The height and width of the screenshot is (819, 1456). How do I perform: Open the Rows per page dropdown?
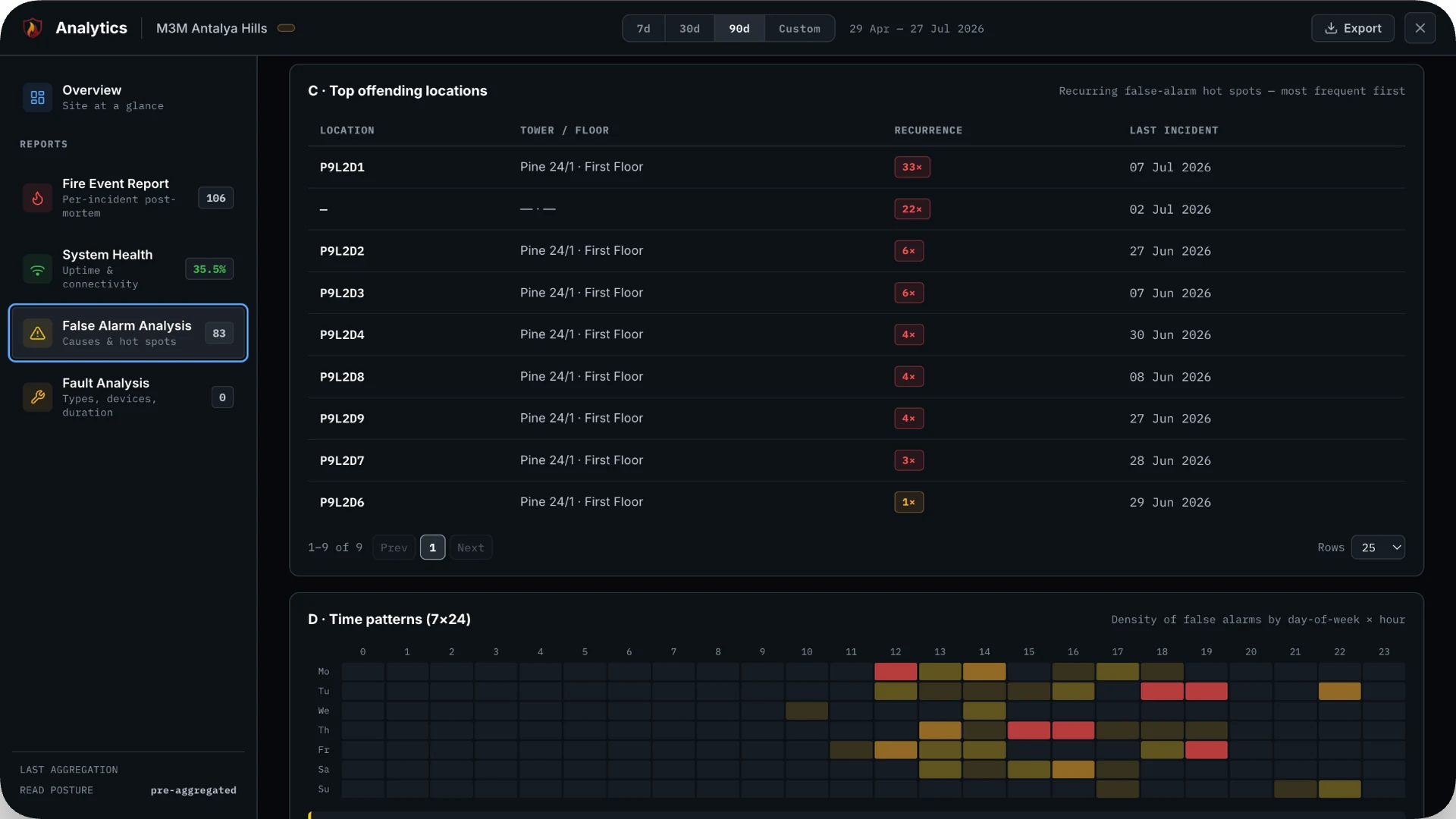pyautogui.click(x=1378, y=548)
